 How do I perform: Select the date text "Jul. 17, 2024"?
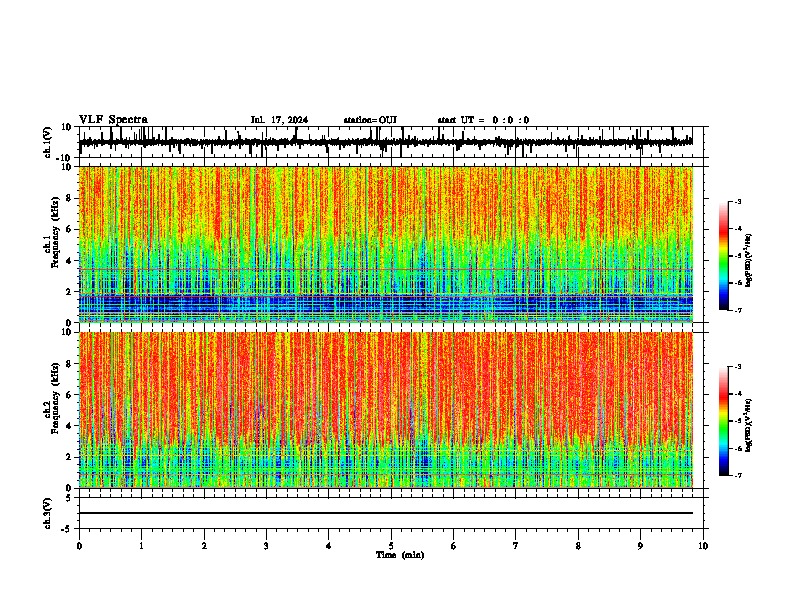279,120
